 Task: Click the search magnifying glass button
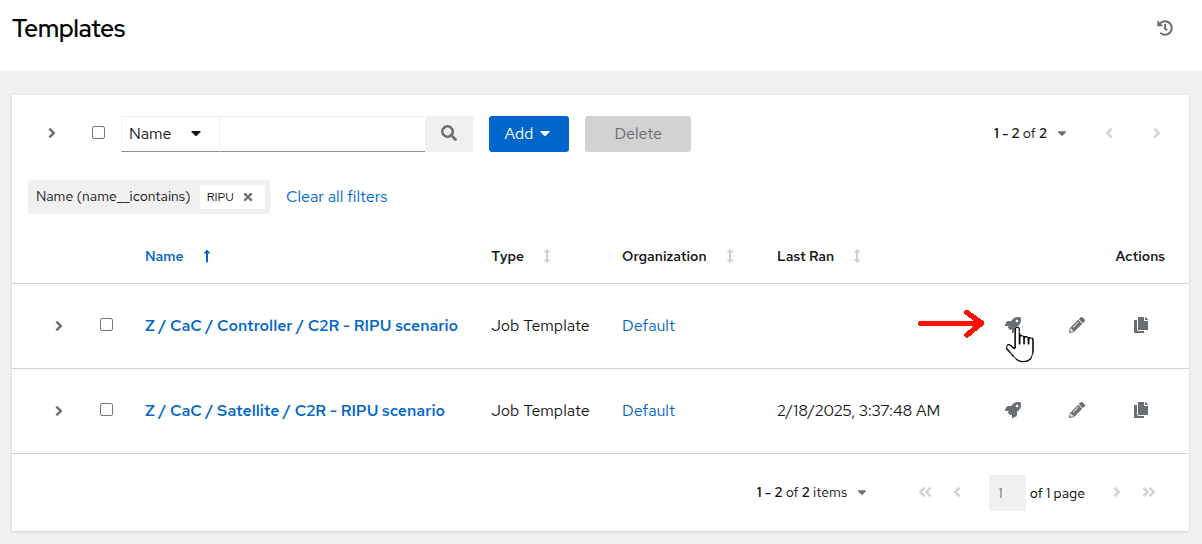pos(449,134)
